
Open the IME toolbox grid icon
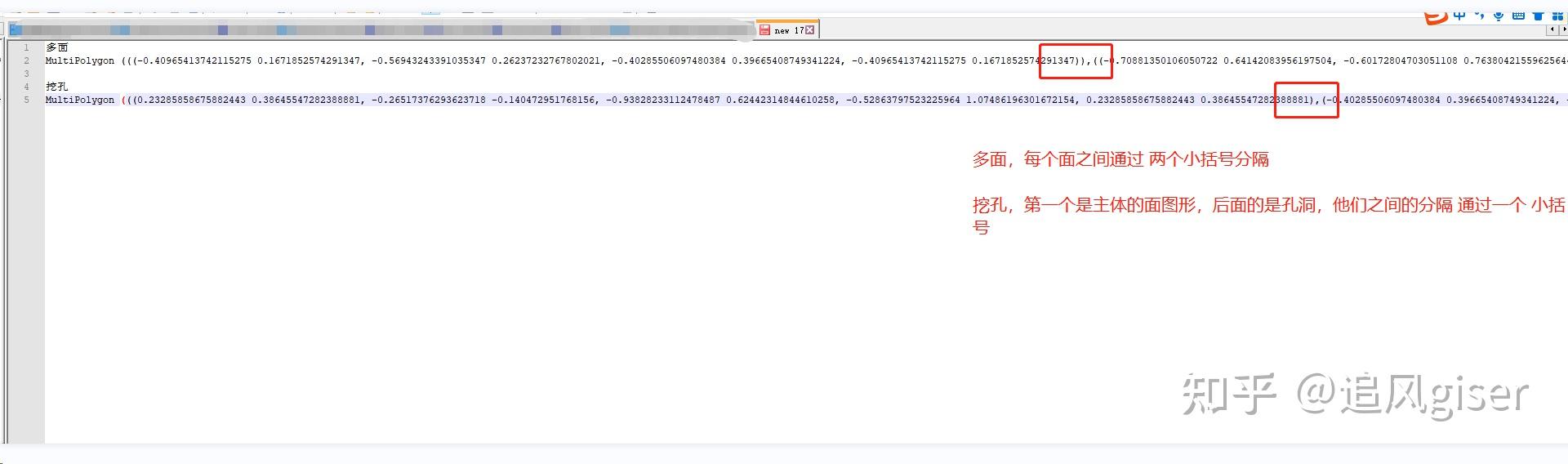[1557, 16]
